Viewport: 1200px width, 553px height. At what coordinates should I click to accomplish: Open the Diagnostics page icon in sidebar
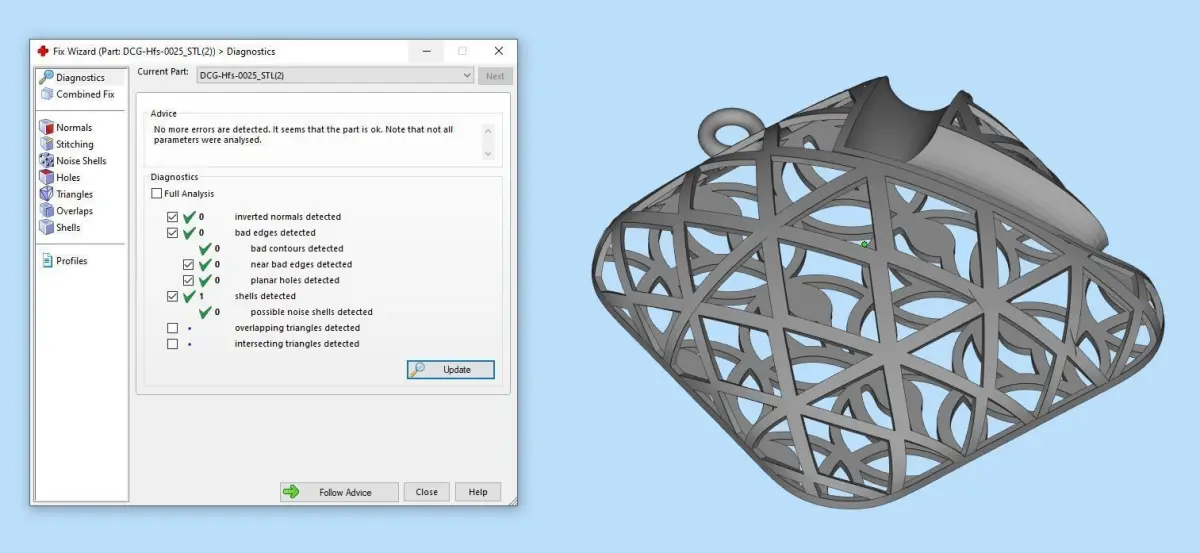[x=45, y=77]
